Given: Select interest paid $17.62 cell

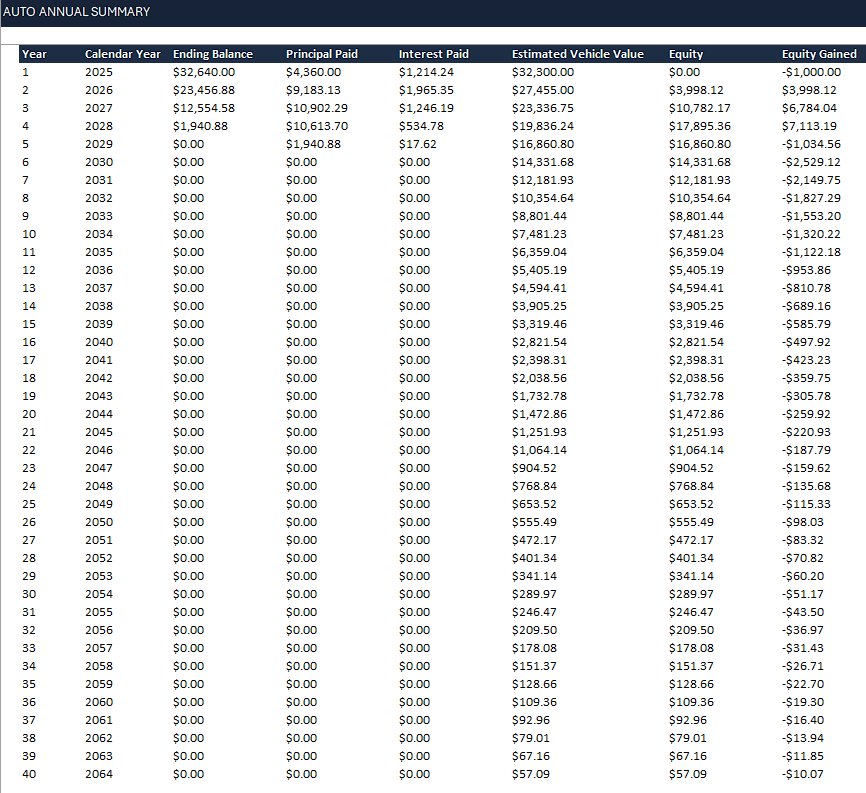Looking at the screenshot, I should (418, 144).
